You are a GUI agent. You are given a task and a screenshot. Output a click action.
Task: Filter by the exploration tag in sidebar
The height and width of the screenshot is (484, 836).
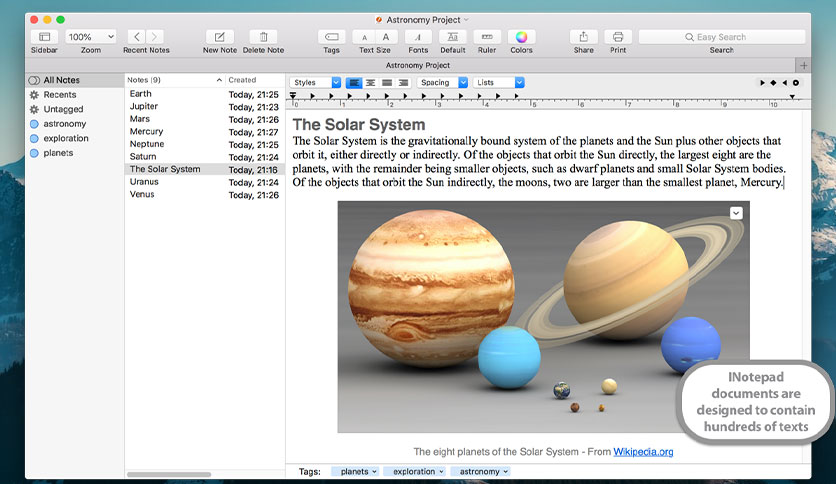[x=75, y=138]
